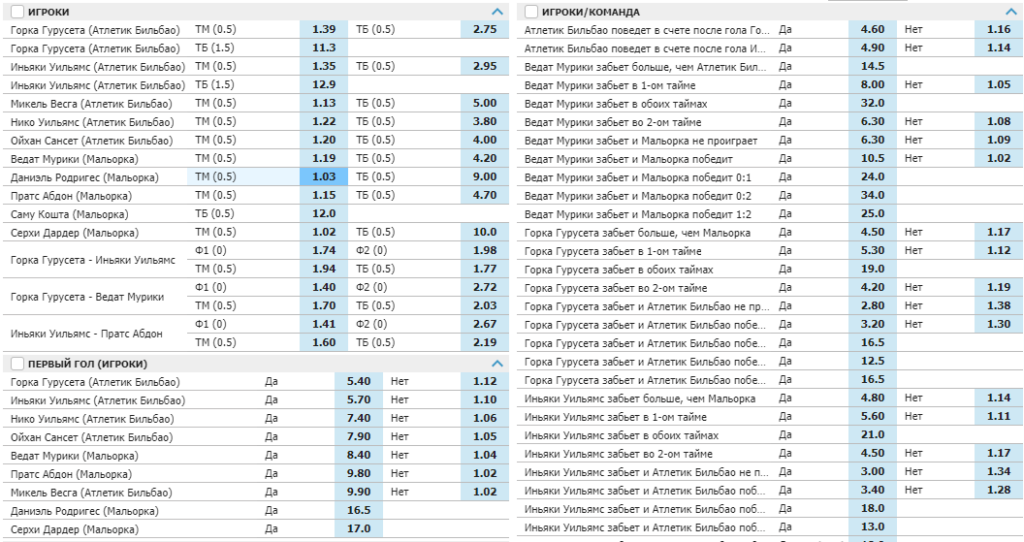Pick Нет 1.11 Иньяки Уильямс забьет в 1-ом тайме
The image size is (1024, 542).
tap(999, 416)
